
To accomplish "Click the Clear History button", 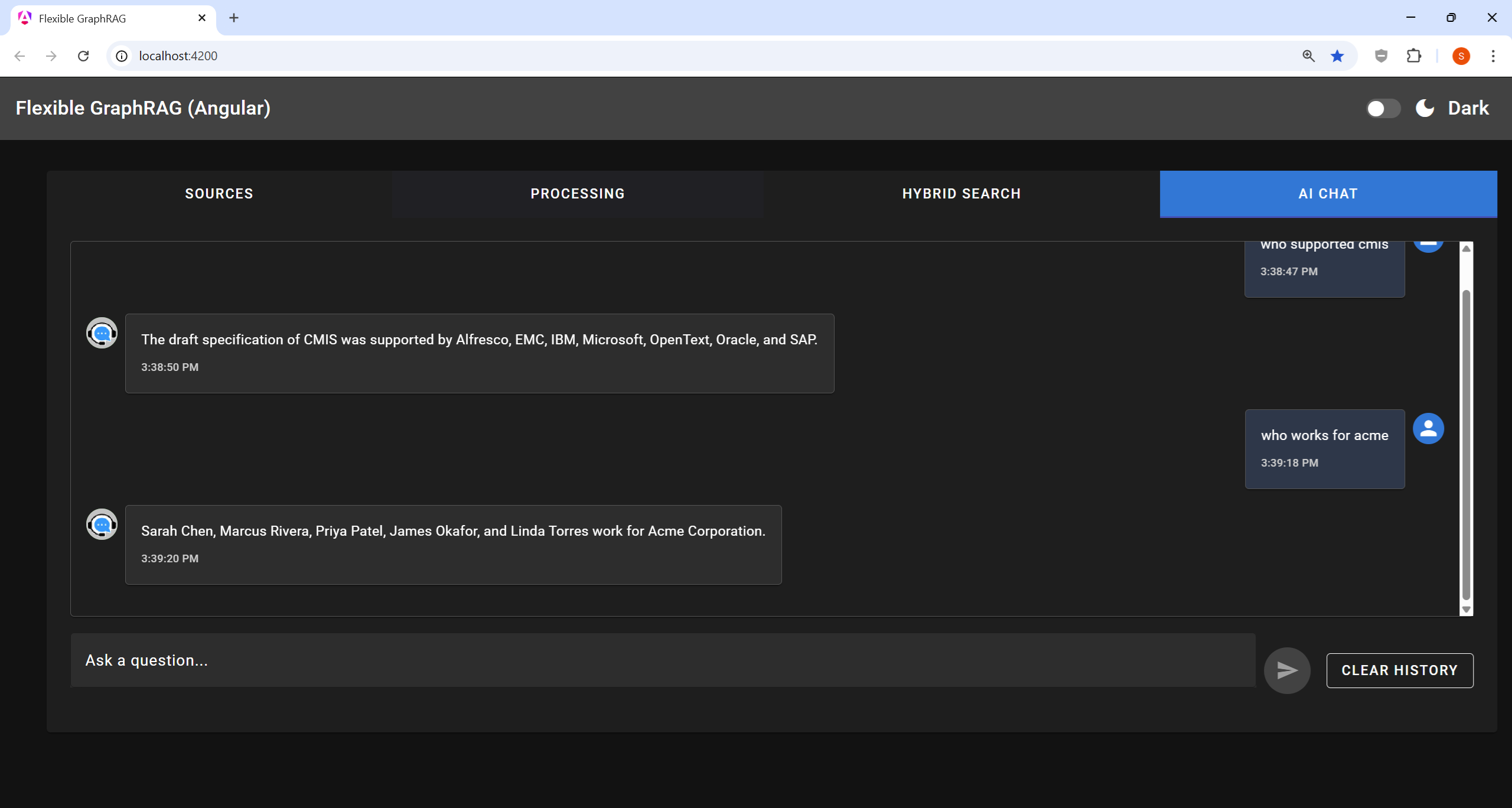I will click(1400, 670).
